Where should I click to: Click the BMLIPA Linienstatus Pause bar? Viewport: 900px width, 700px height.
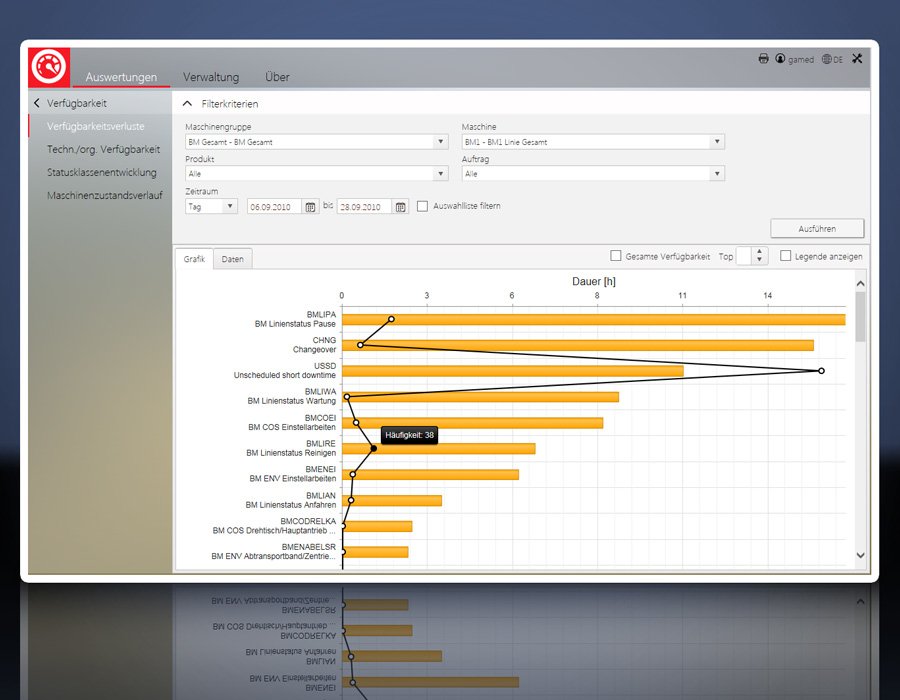click(593, 320)
